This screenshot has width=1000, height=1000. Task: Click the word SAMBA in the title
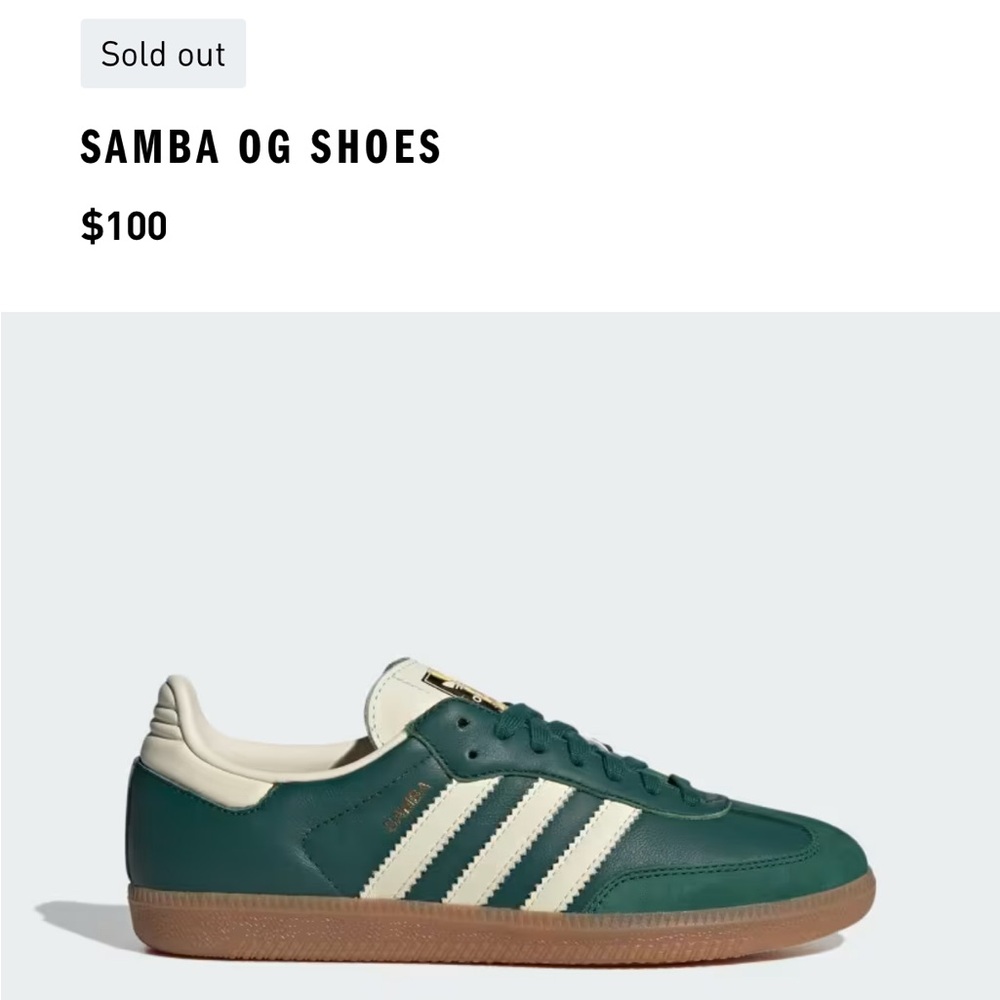click(150, 147)
